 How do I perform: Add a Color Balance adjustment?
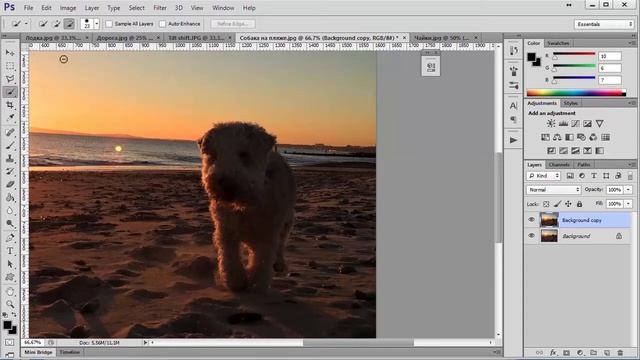pos(557,137)
